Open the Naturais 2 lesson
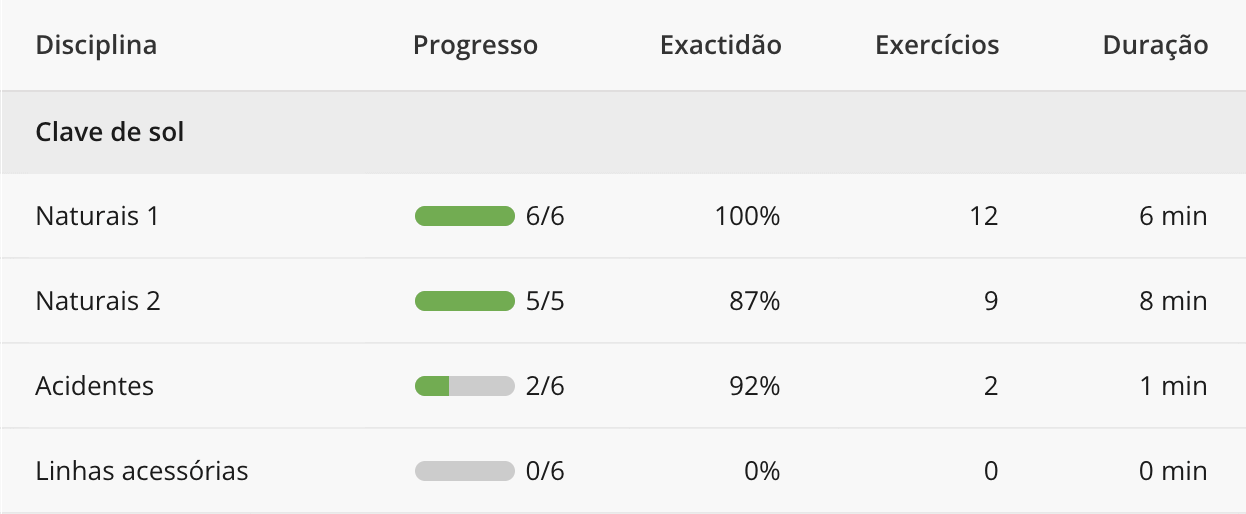Viewport: 1246px width, 514px height. click(98, 301)
